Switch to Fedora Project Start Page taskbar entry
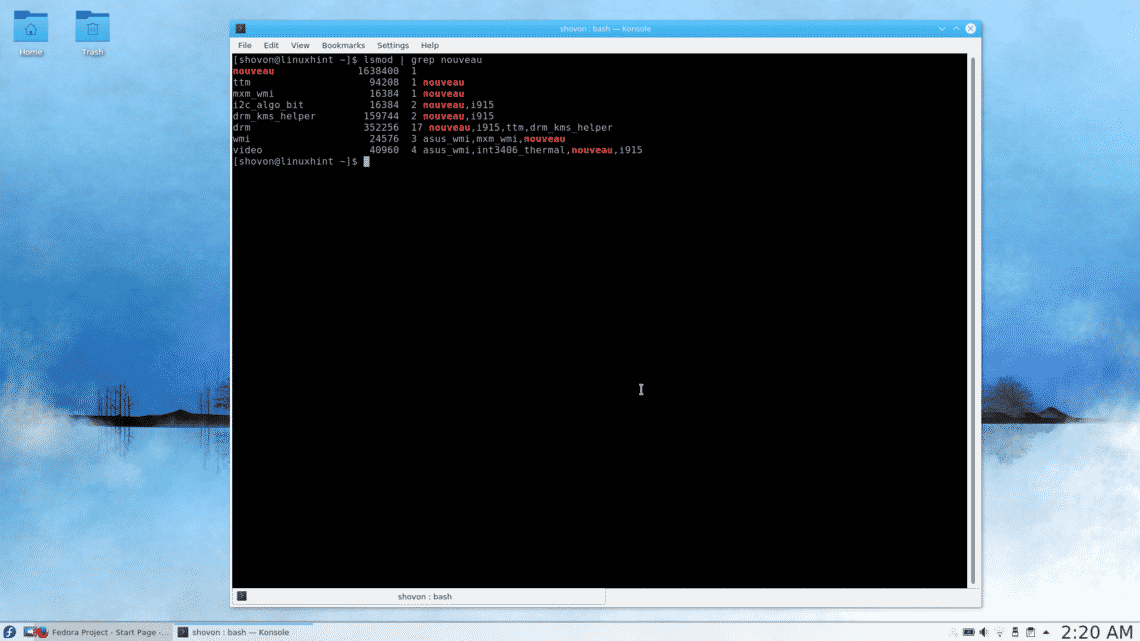The height and width of the screenshot is (641, 1140). point(98,632)
